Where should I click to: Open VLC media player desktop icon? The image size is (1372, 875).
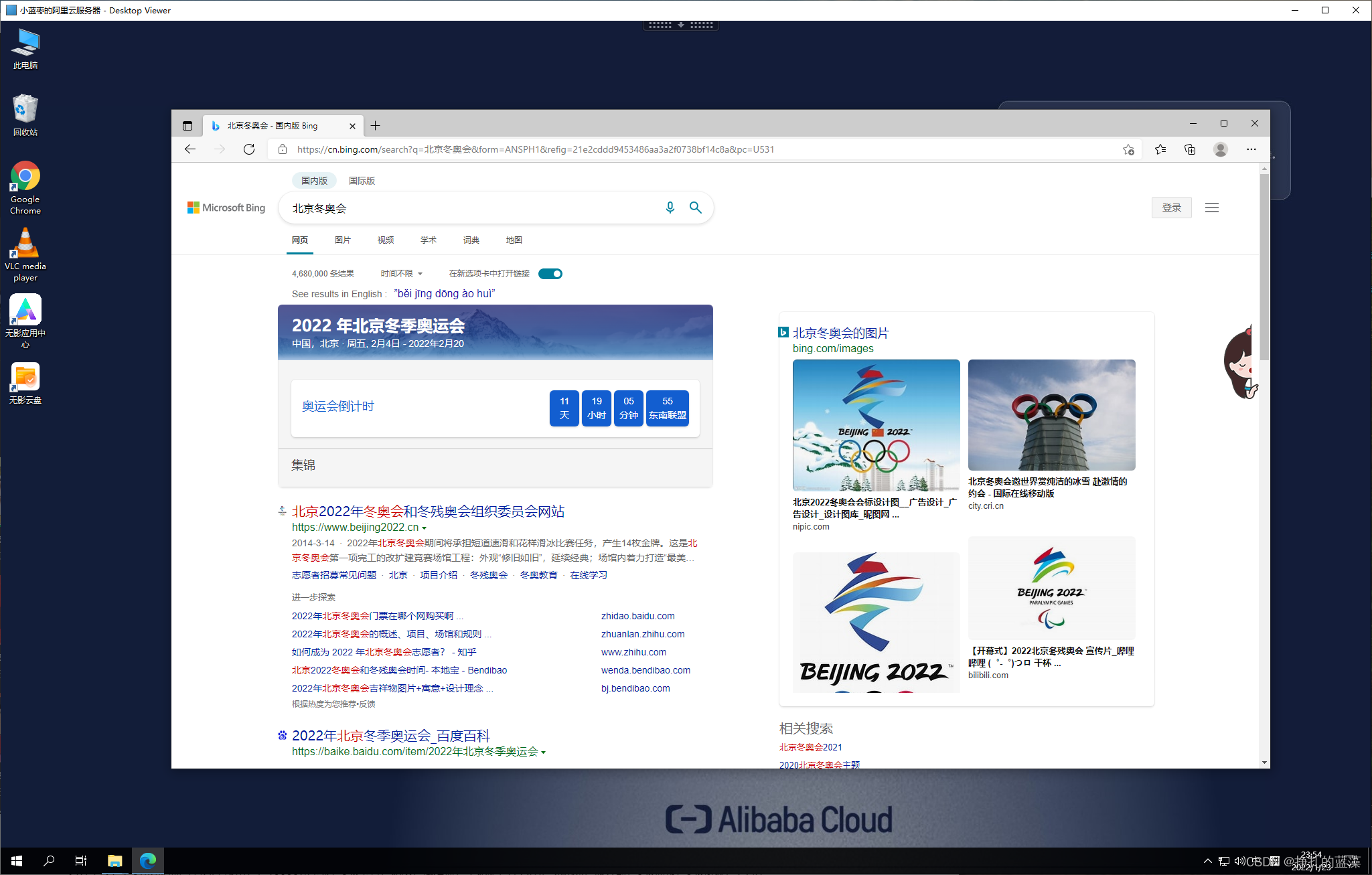click(x=25, y=244)
